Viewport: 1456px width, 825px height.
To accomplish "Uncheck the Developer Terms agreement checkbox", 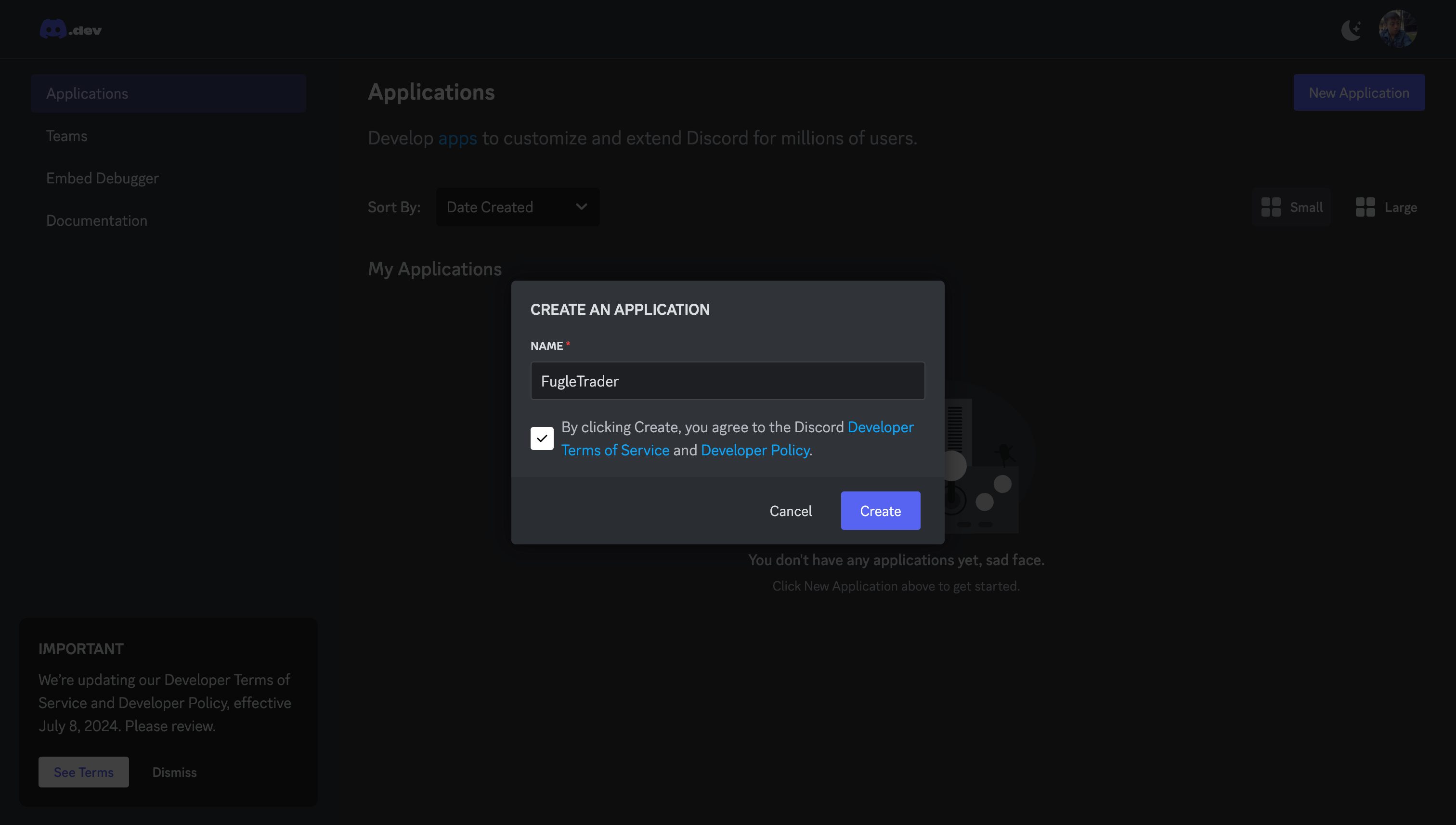I will pyautogui.click(x=542, y=438).
